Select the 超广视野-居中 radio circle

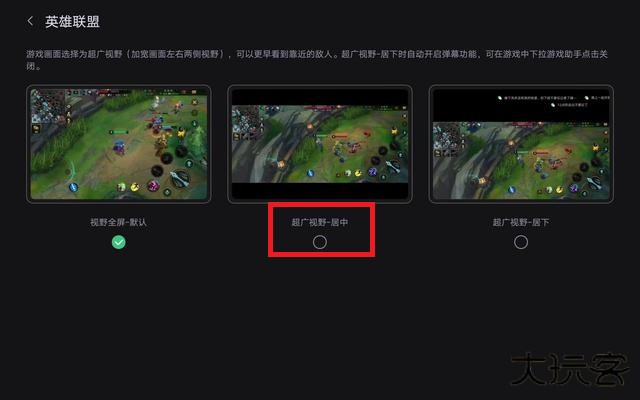(320, 242)
